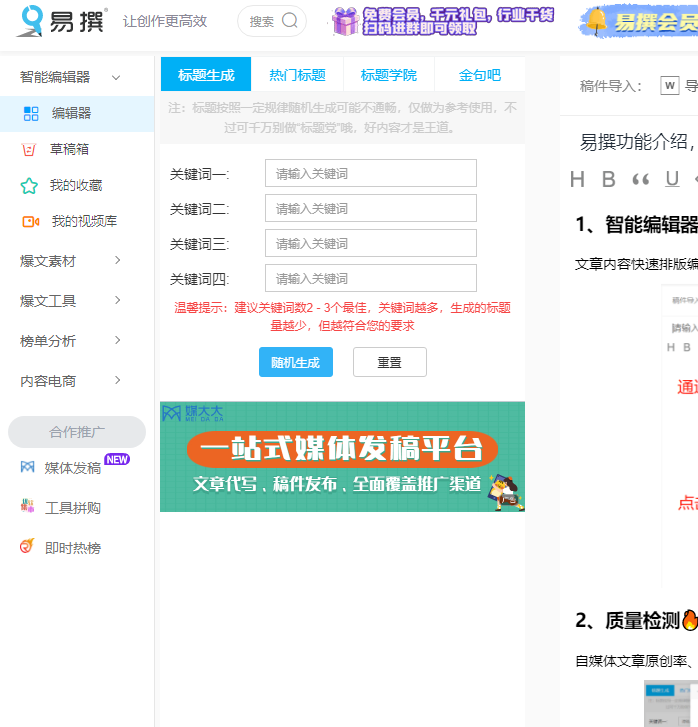This screenshot has width=698, height=727.
Task: Toggle underline U in editor toolbar
Action: (672, 179)
